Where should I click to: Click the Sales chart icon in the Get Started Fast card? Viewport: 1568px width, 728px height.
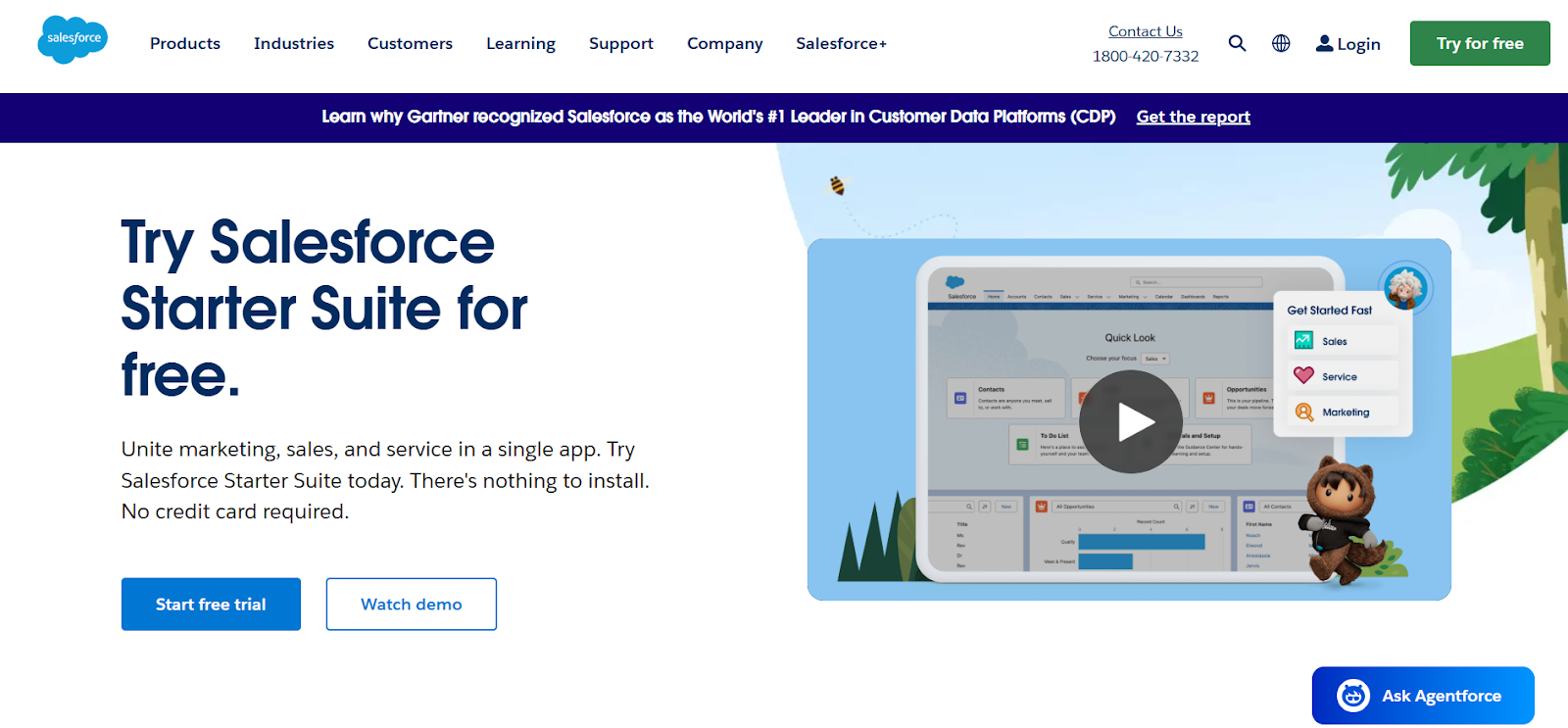tap(1303, 340)
